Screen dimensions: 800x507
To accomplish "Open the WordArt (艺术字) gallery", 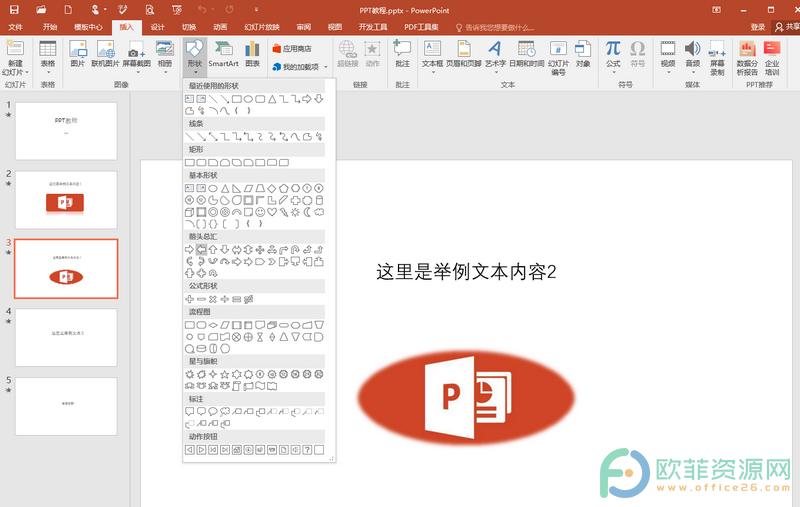I will tap(495, 57).
